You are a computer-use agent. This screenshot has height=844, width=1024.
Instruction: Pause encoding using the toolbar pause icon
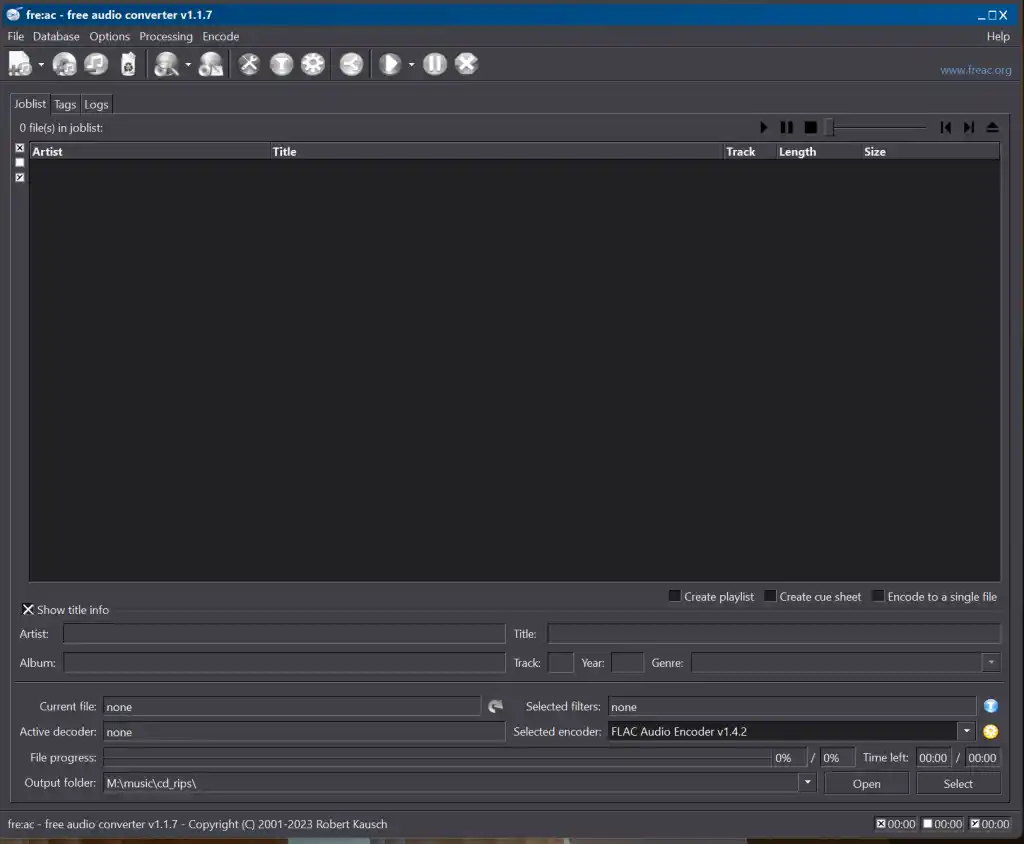(434, 64)
